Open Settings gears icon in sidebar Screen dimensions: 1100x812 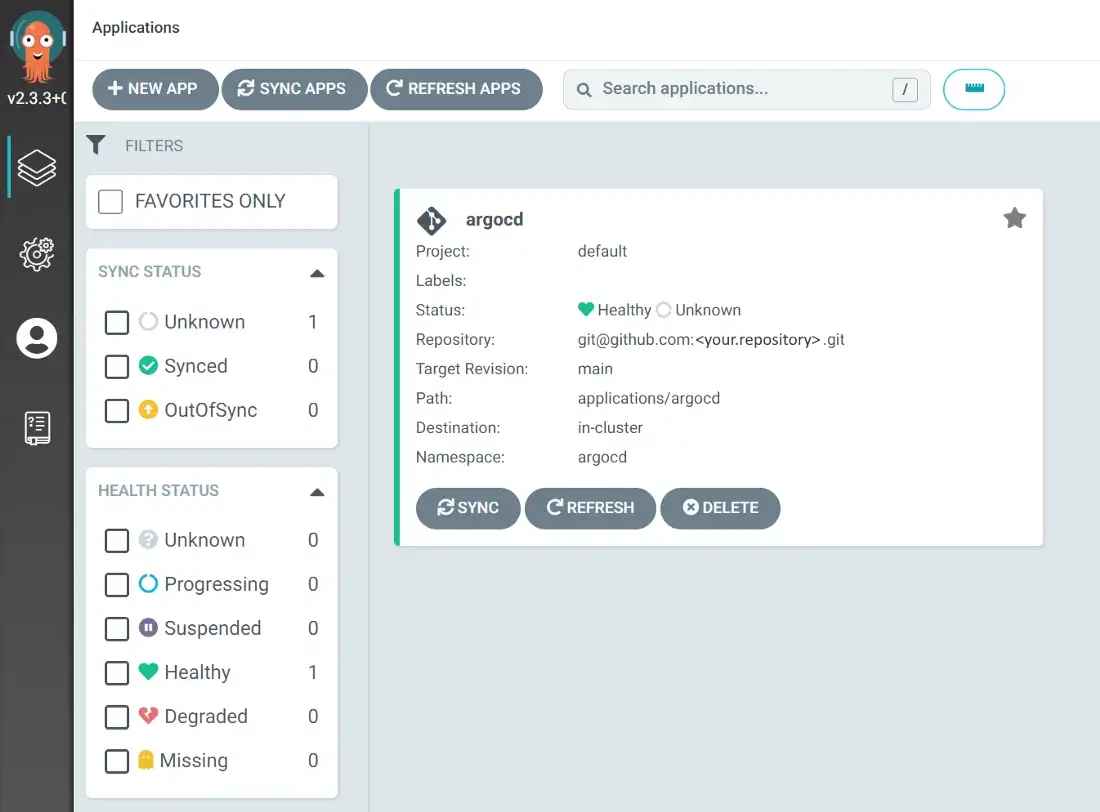pos(36,253)
